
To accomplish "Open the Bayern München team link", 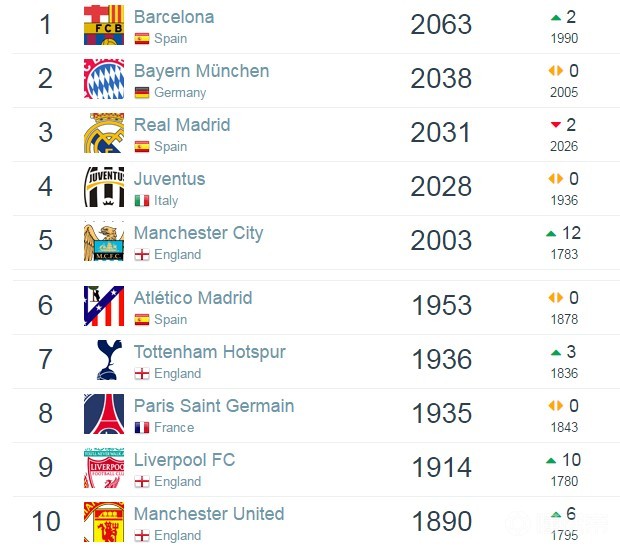I will click(x=201, y=71).
